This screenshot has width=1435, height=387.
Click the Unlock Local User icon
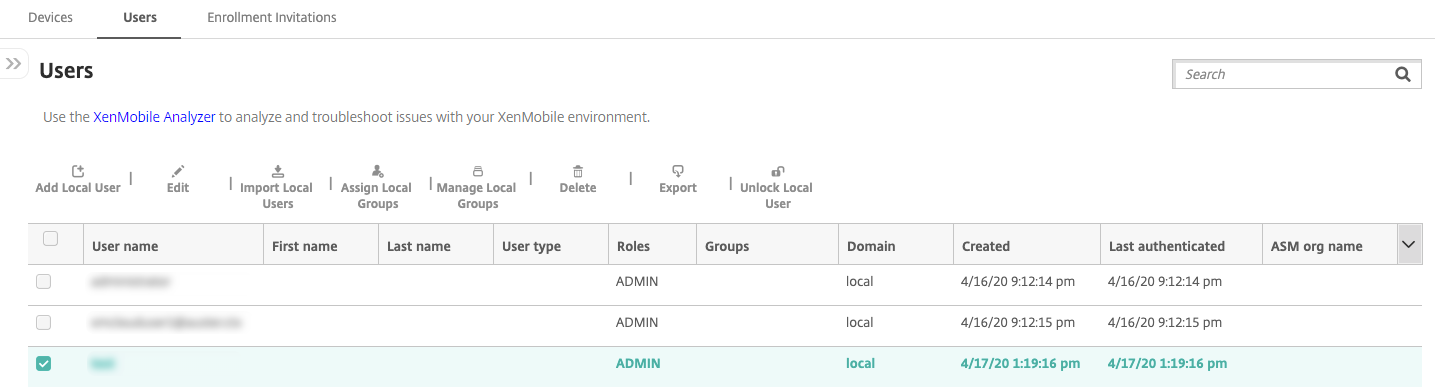[x=777, y=171]
